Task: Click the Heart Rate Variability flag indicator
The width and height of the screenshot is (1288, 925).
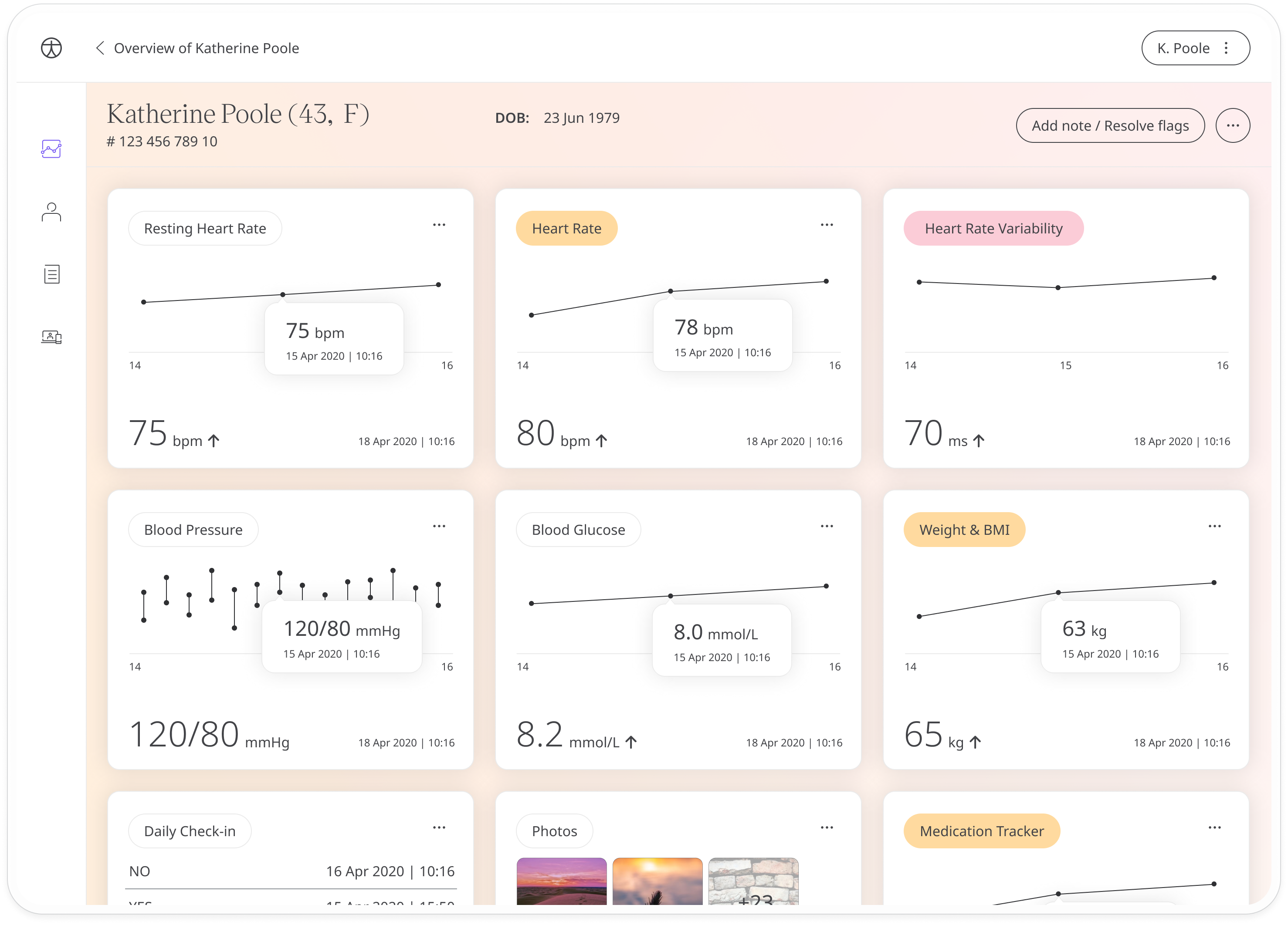Action: click(x=992, y=228)
